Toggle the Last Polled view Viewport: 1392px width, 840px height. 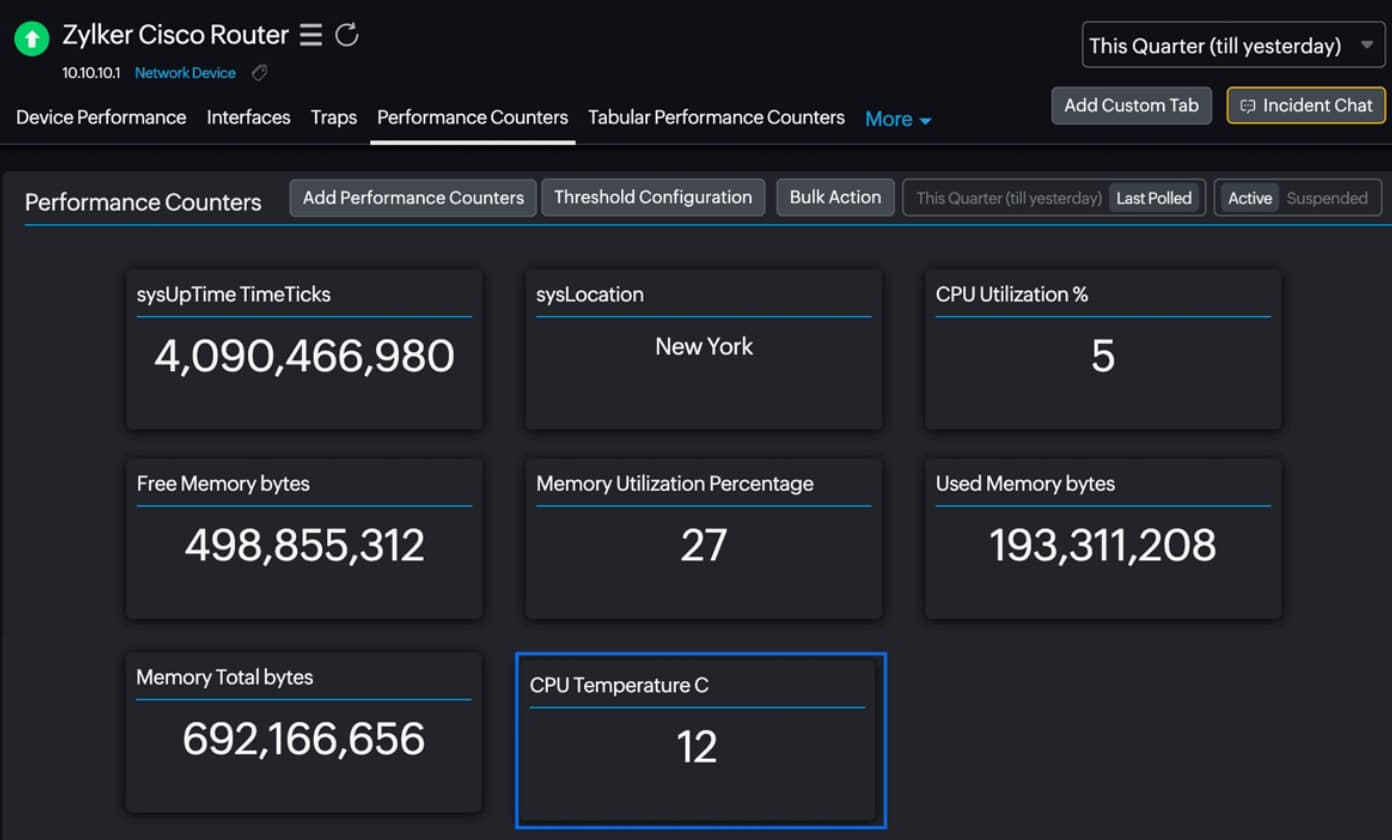pyautogui.click(x=1153, y=198)
